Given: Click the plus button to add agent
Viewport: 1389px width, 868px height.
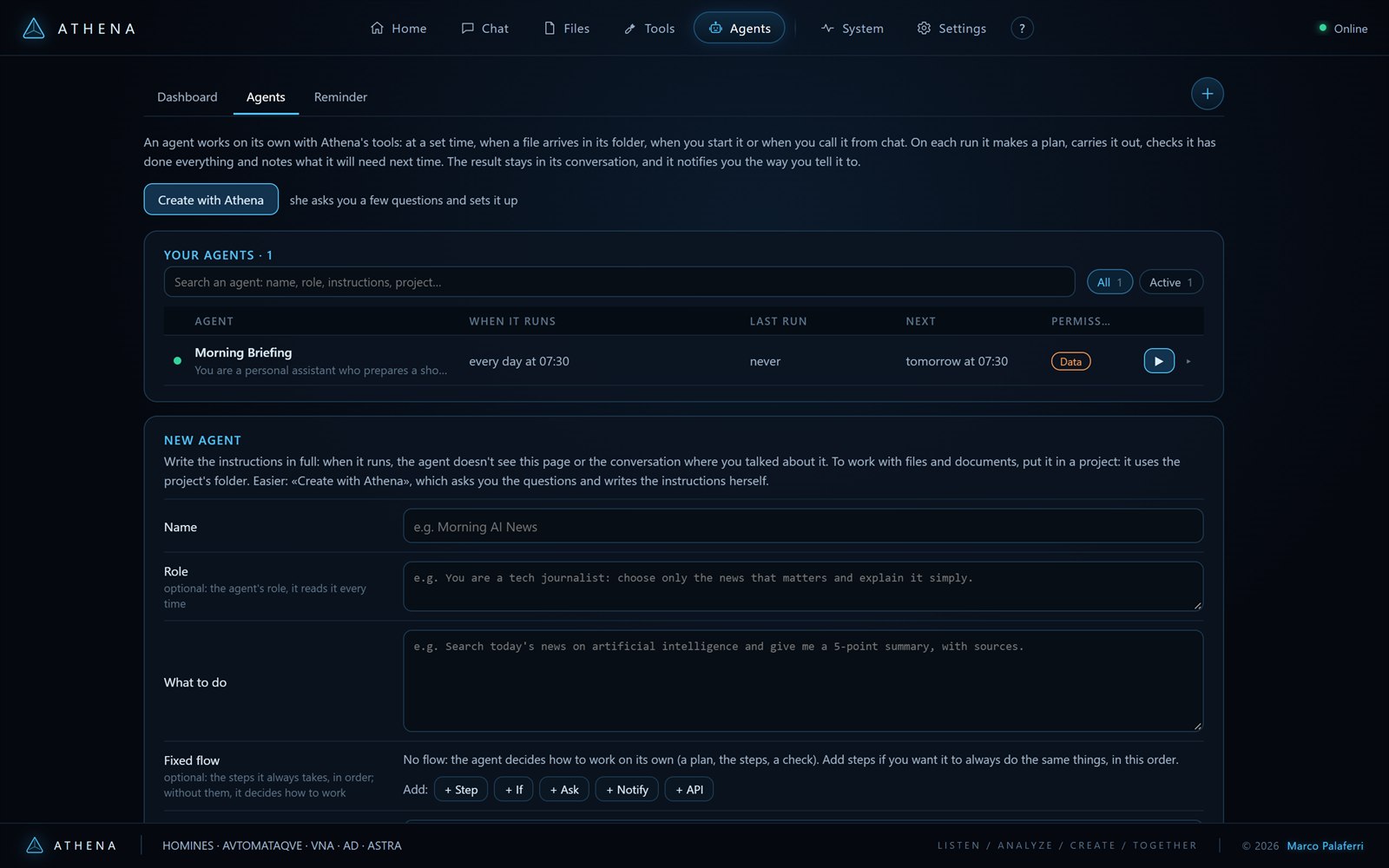Looking at the screenshot, I should (x=1207, y=94).
